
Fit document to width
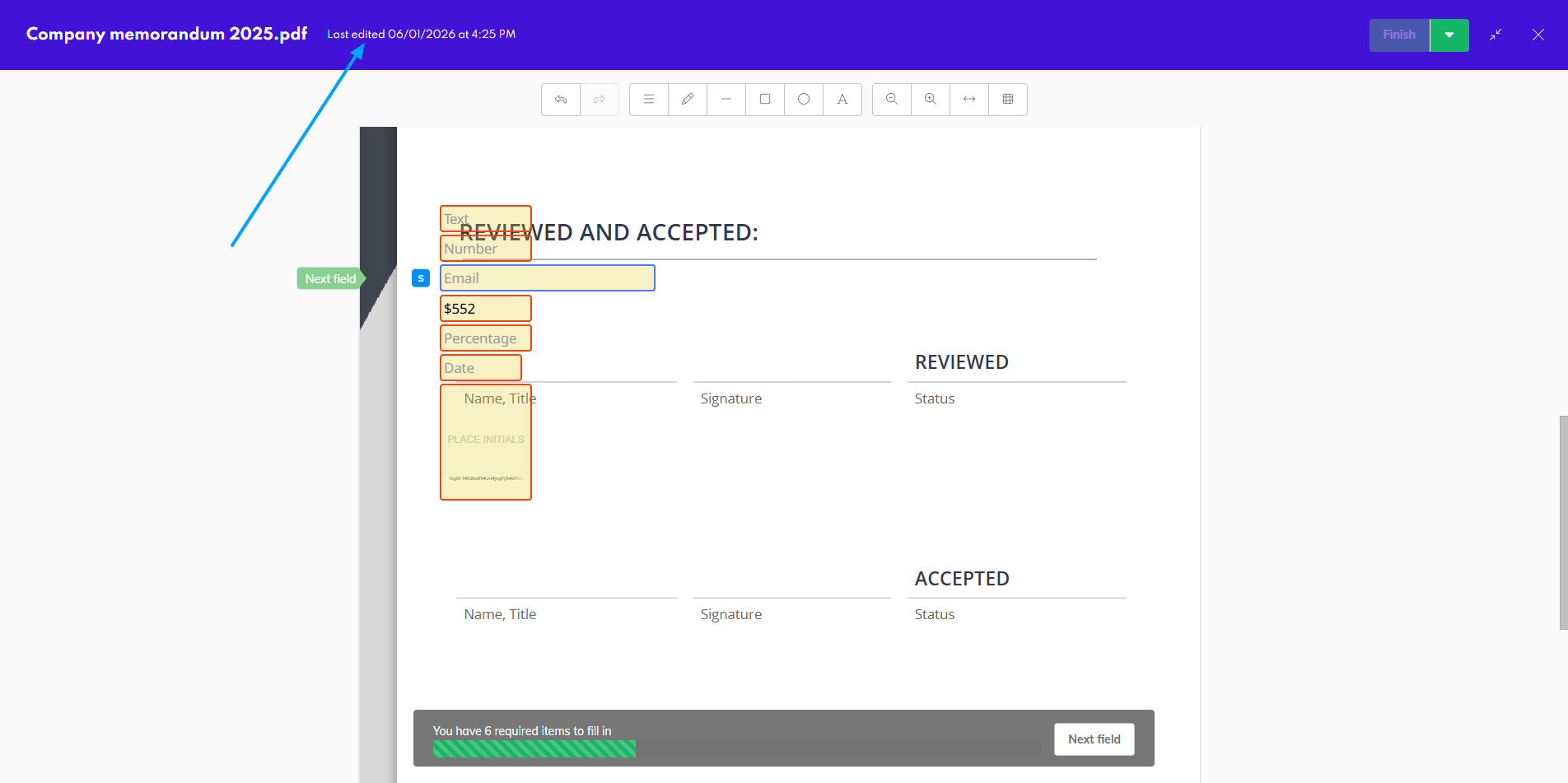click(x=969, y=100)
